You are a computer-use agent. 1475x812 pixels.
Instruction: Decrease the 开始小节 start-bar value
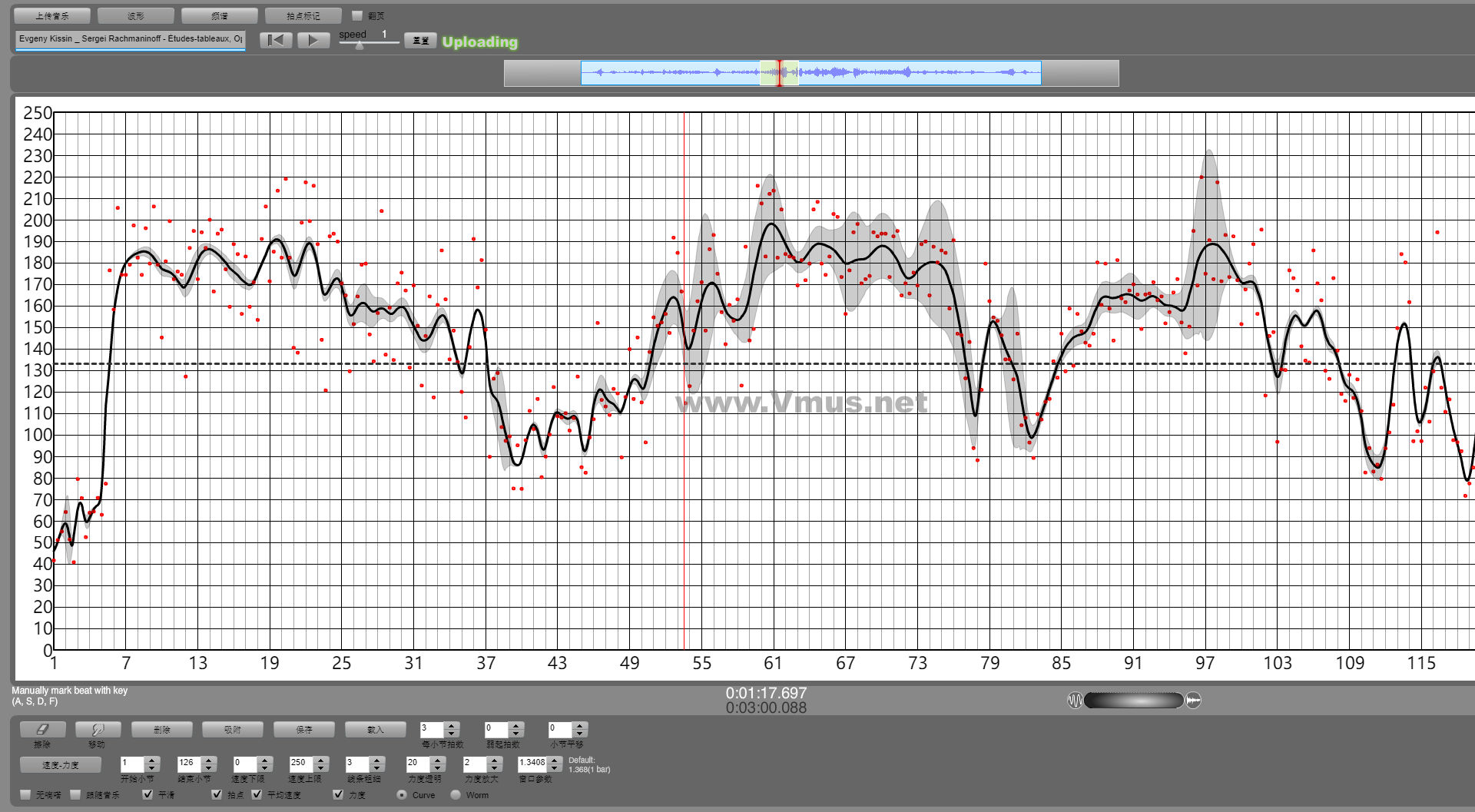tap(152, 768)
